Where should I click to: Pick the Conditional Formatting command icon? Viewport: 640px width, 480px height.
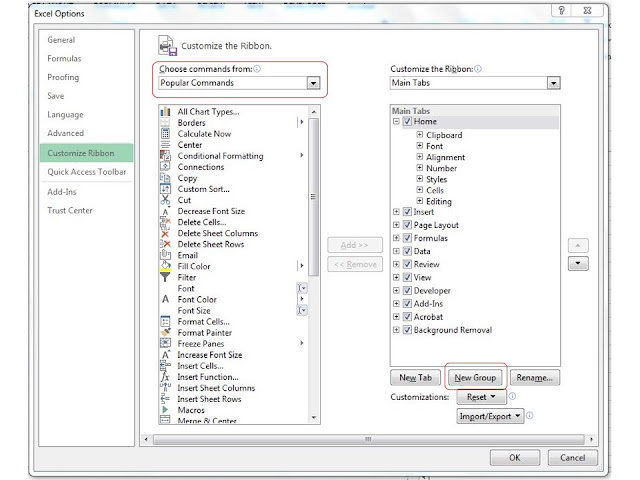coord(165,156)
